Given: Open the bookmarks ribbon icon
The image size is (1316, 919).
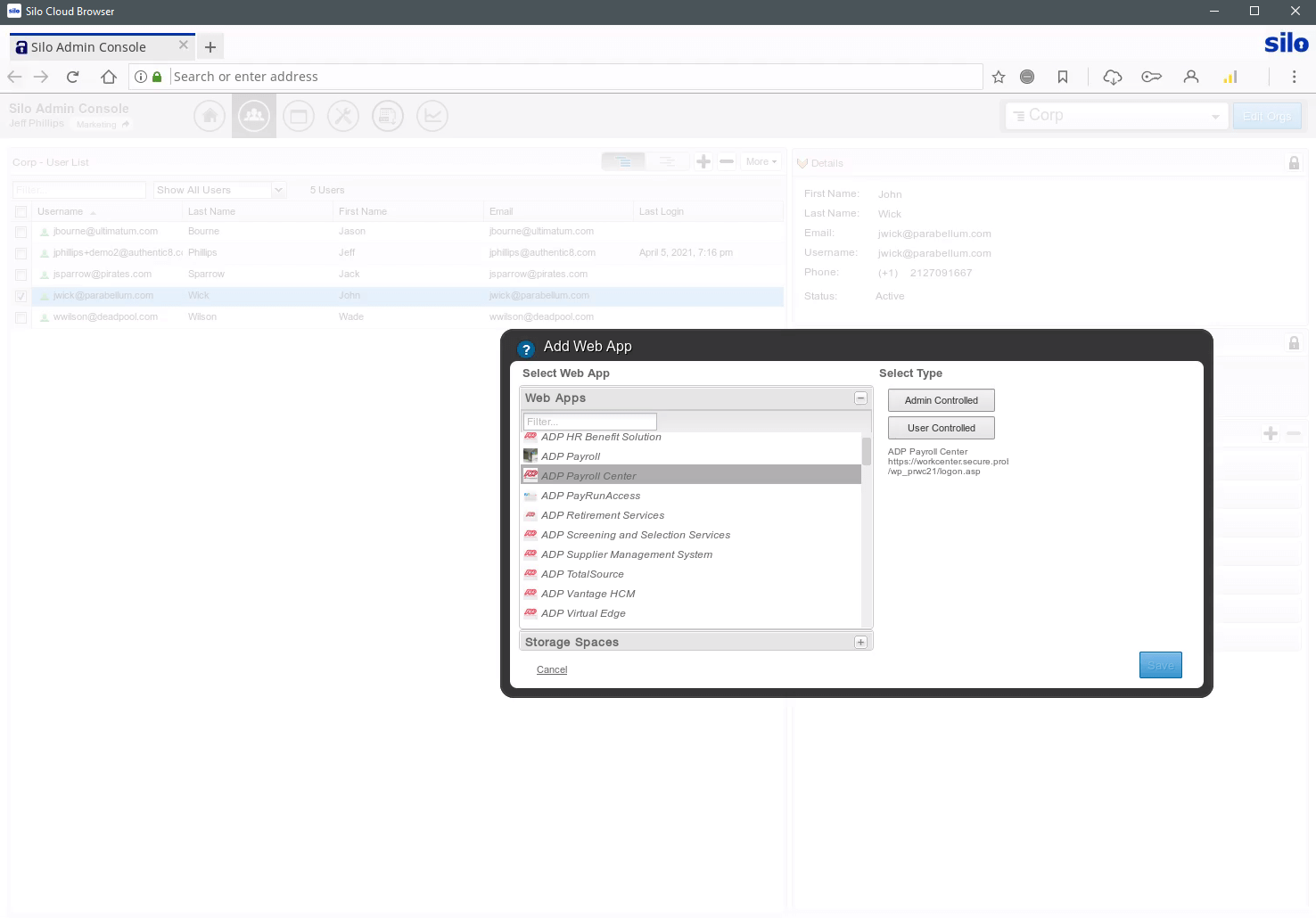Looking at the screenshot, I should 1063,77.
